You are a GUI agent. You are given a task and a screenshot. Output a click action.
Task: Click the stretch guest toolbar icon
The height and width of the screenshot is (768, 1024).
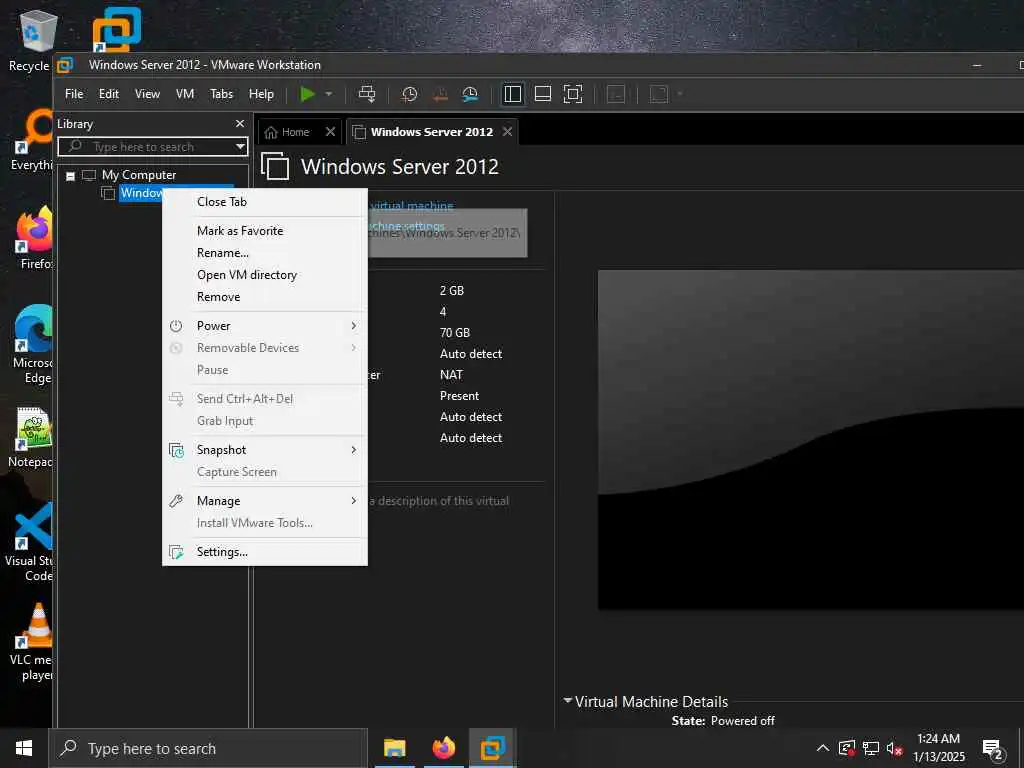(x=659, y=94)
